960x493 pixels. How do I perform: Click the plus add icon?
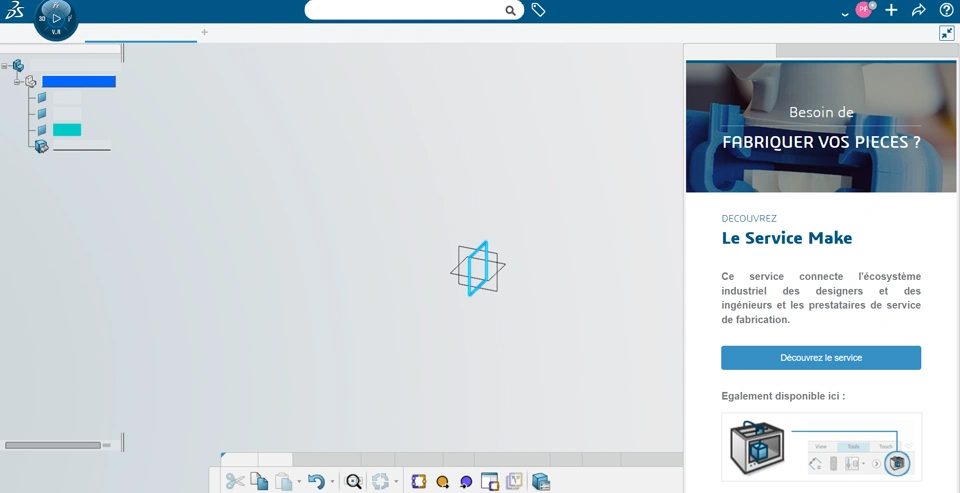click(x=891, y=10)
